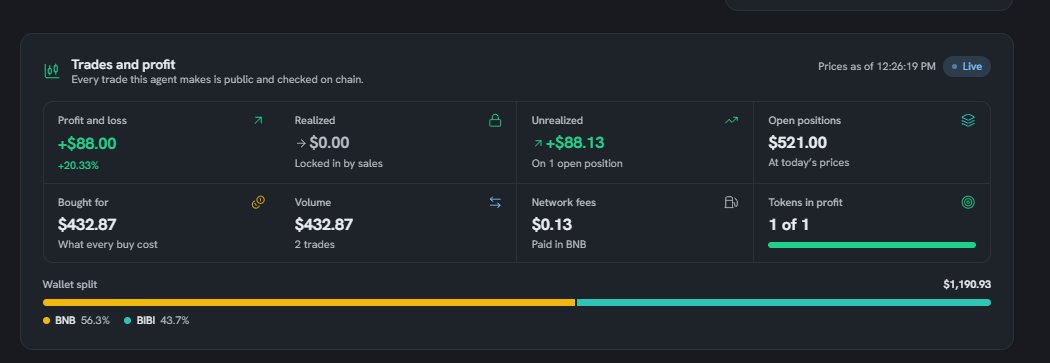The height and width of the screenshot is (363, 1050).
Task: Click the lock icon in the Realized card
Action: coord(495,121)
